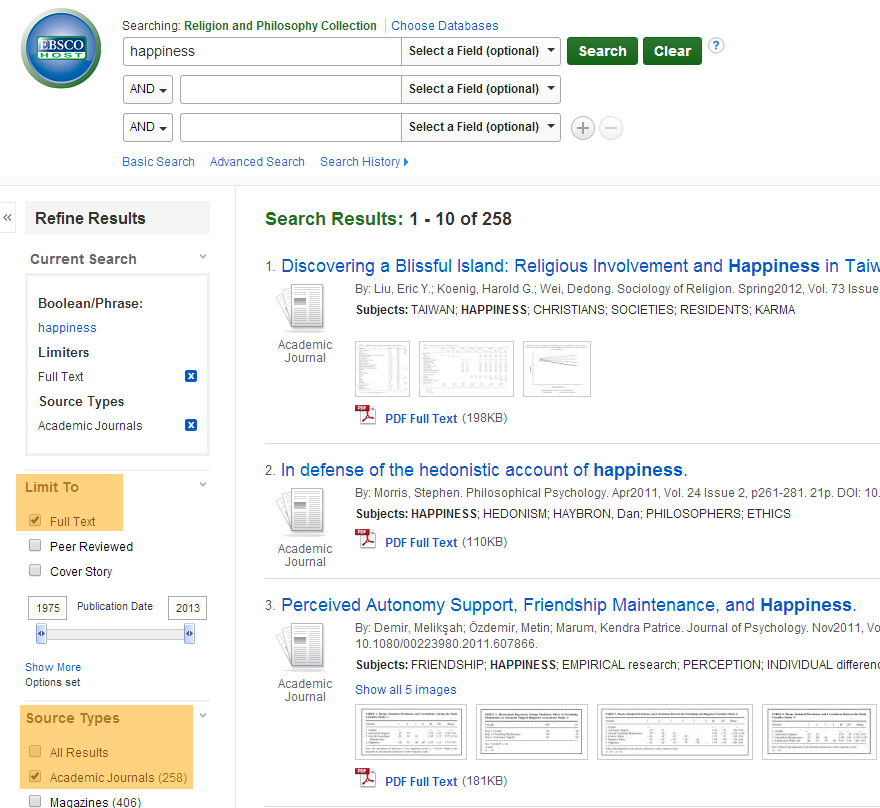
Task: Check the All Results source type
Action: click(35, 751)
